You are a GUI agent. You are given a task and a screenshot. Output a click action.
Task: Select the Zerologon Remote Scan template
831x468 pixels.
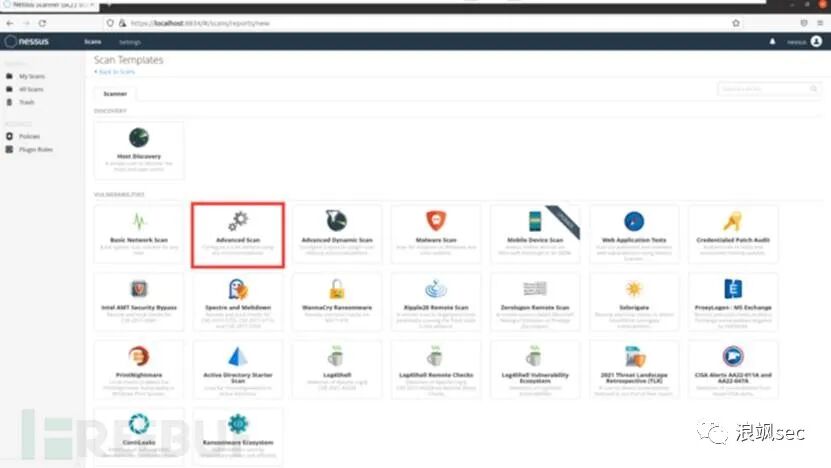(x=535, y=302)
